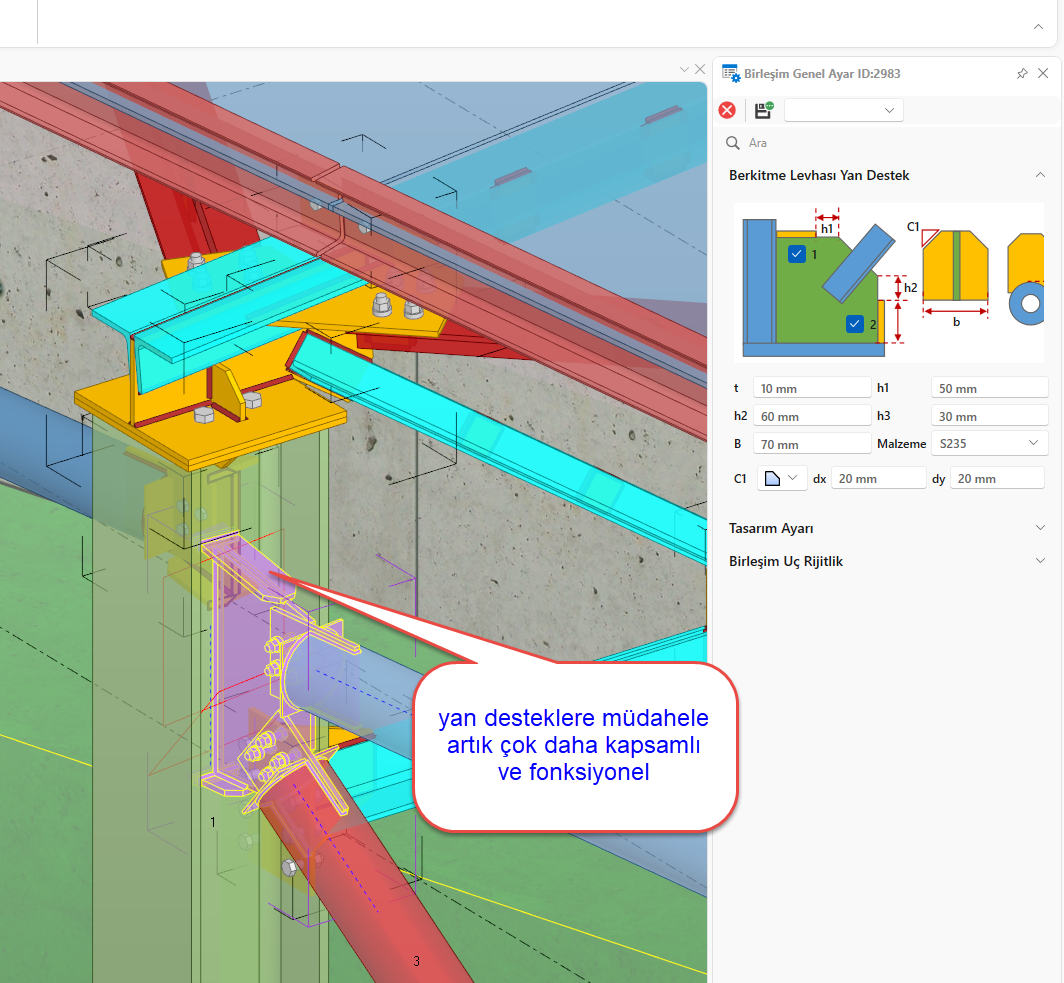This screenshot has width=1064, height=983.
Task: Toggle side support checkbox 2 in diagram
Action: coord(854,323)
